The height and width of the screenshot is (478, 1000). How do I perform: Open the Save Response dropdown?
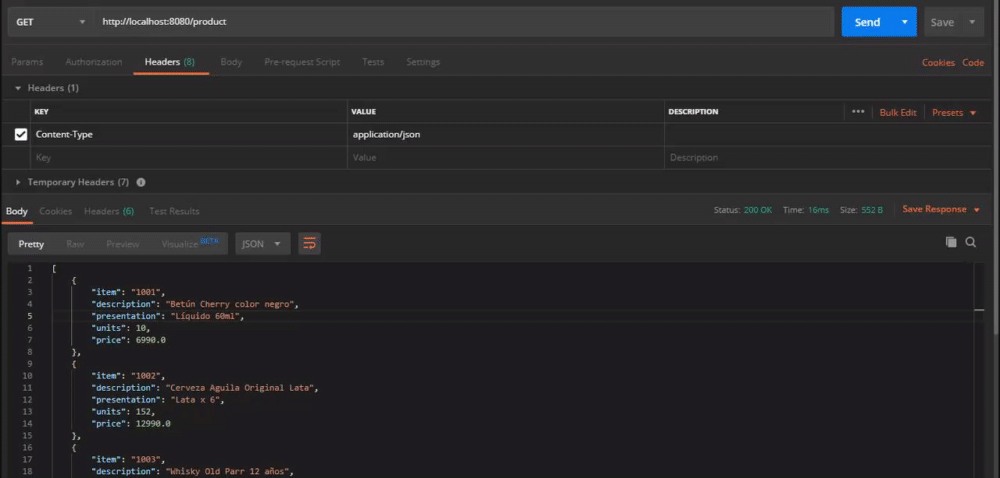tap(941, 209)
